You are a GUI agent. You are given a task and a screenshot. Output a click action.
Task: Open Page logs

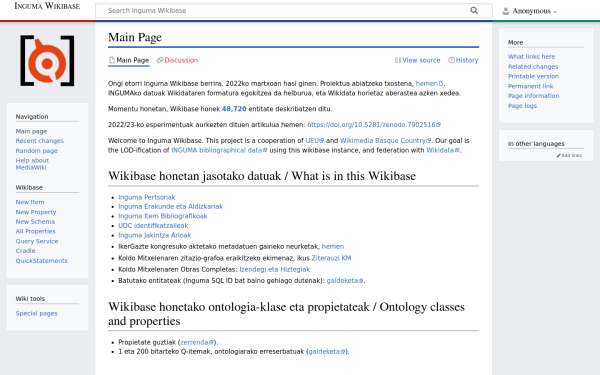pyautogui.click(x=522, y=106)
